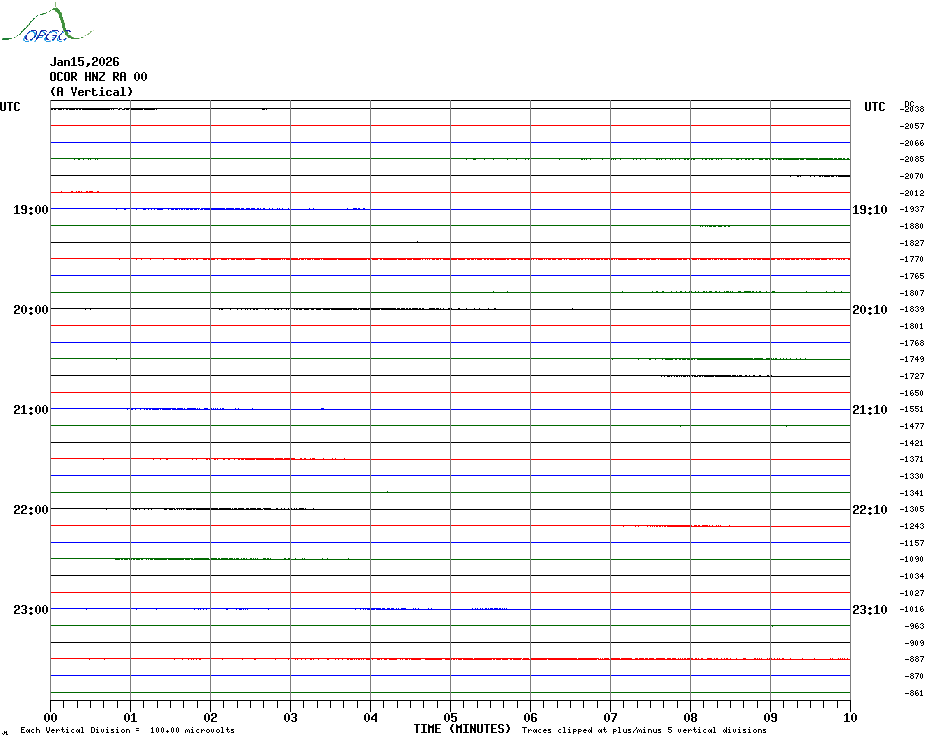Click the left UTC axis header
Image resolution: width=930 pixels, height=744 pixels.
(10, 107)
